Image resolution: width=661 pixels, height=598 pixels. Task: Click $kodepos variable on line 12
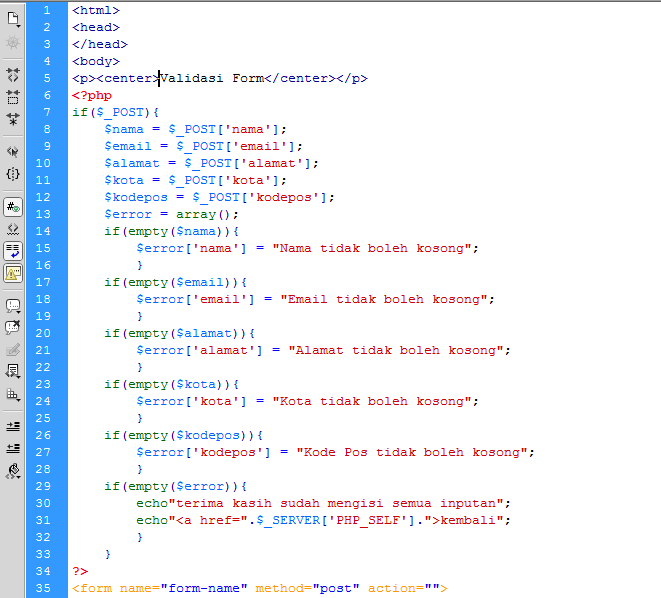136,197
